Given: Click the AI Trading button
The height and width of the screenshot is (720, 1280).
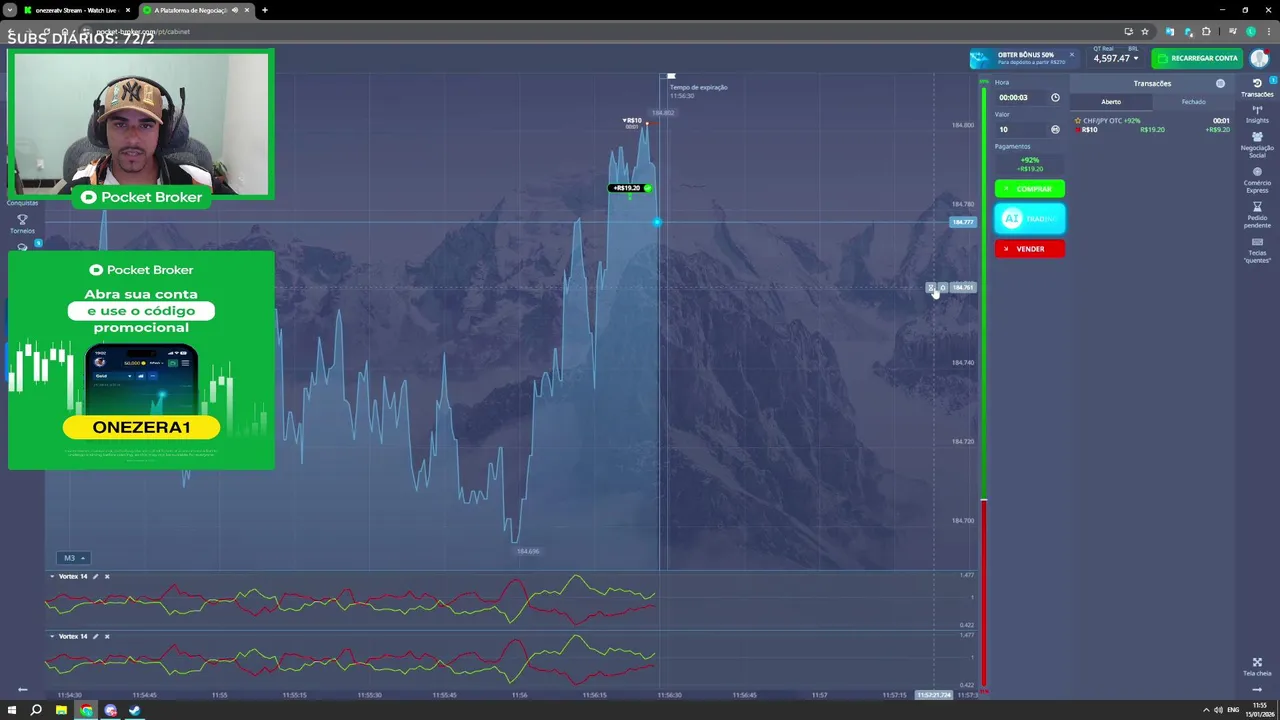Looking at the screenshot, I should [x=1030, y=218].
